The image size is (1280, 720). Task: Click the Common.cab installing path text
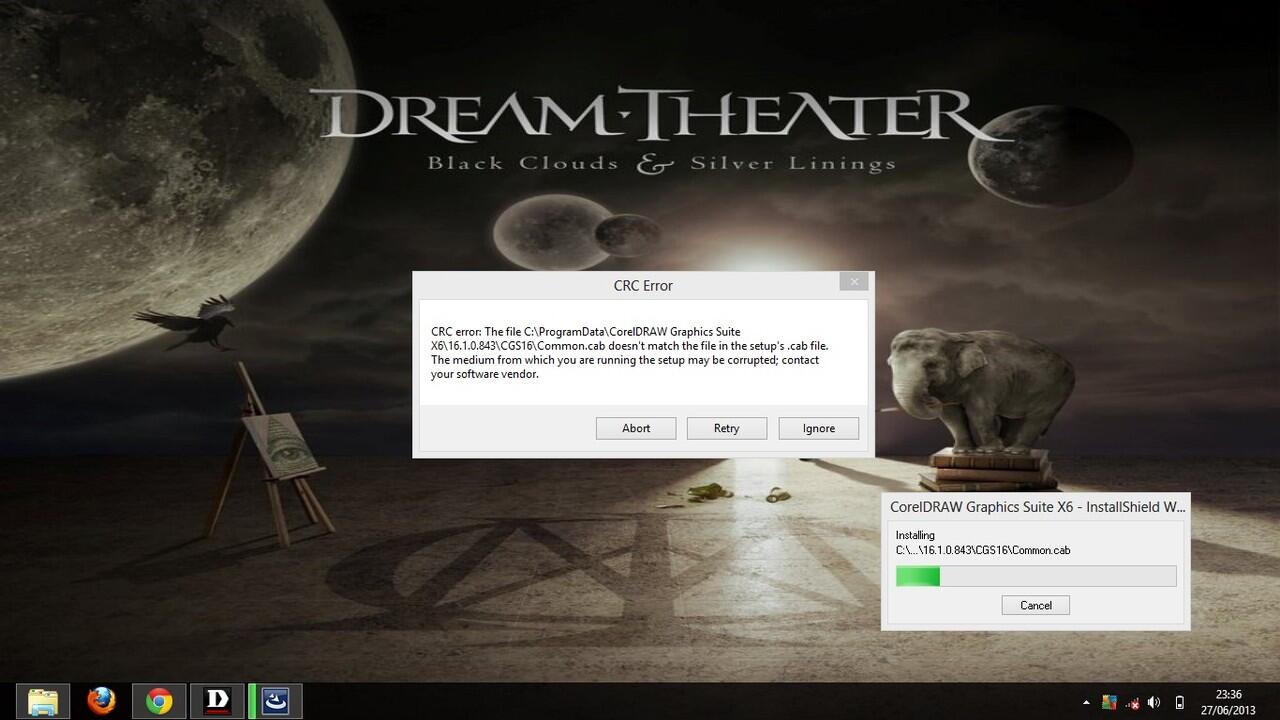[983, 550]
